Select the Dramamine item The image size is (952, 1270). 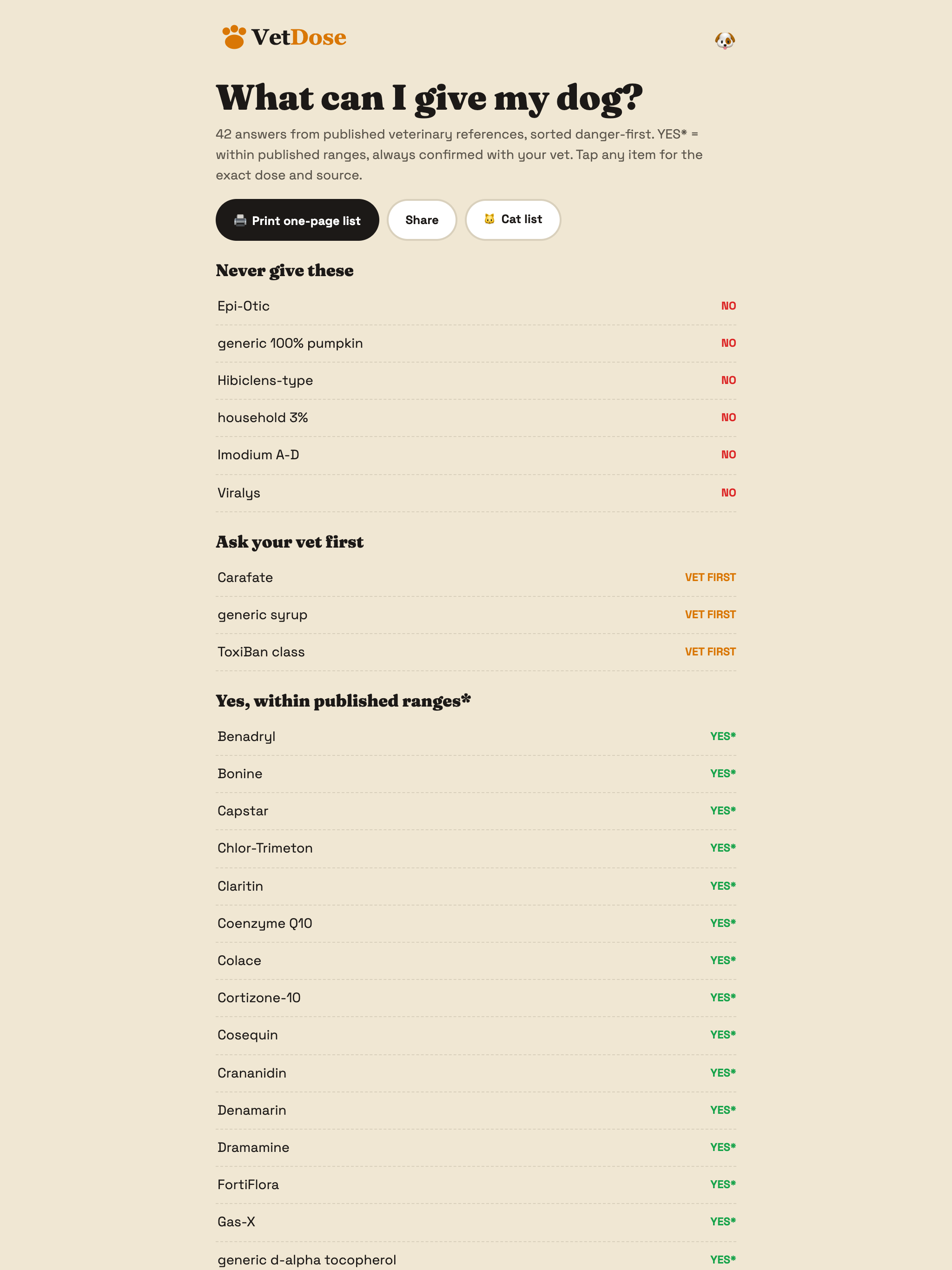(x=476, y=1148)
